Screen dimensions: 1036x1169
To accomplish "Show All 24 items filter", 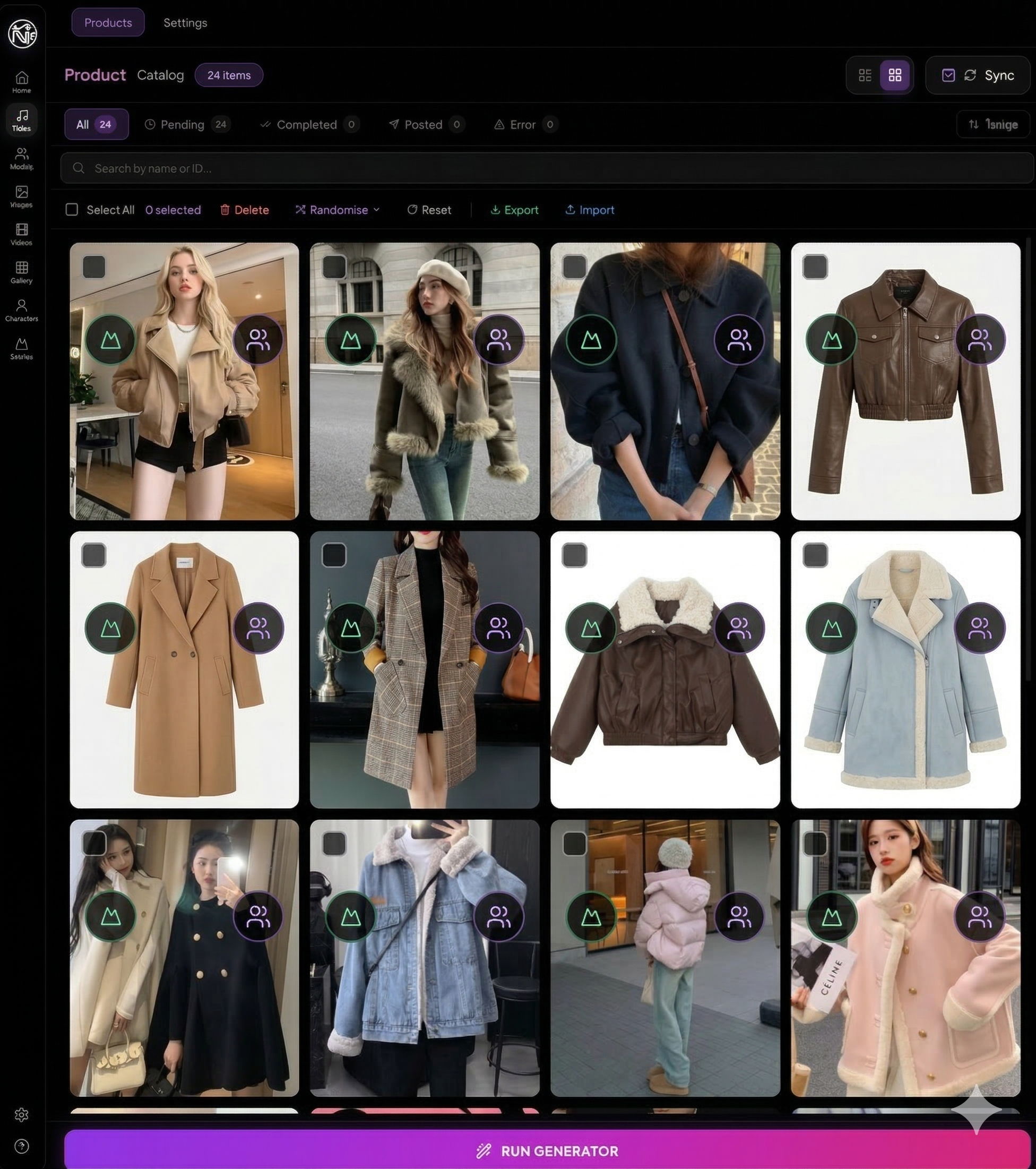I will click(96, 124).
